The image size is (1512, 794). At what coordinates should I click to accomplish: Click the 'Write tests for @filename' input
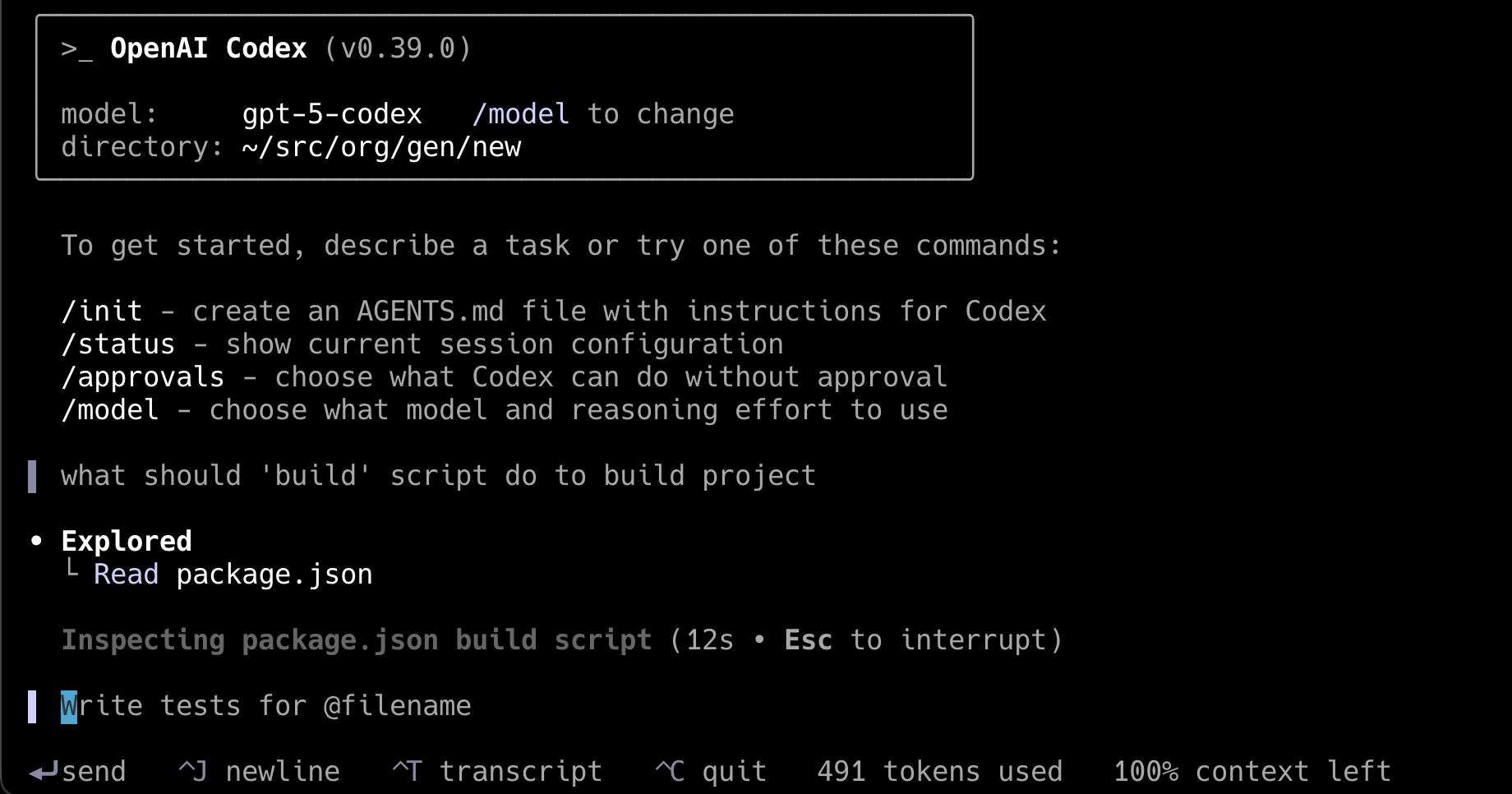pos(266,706)
